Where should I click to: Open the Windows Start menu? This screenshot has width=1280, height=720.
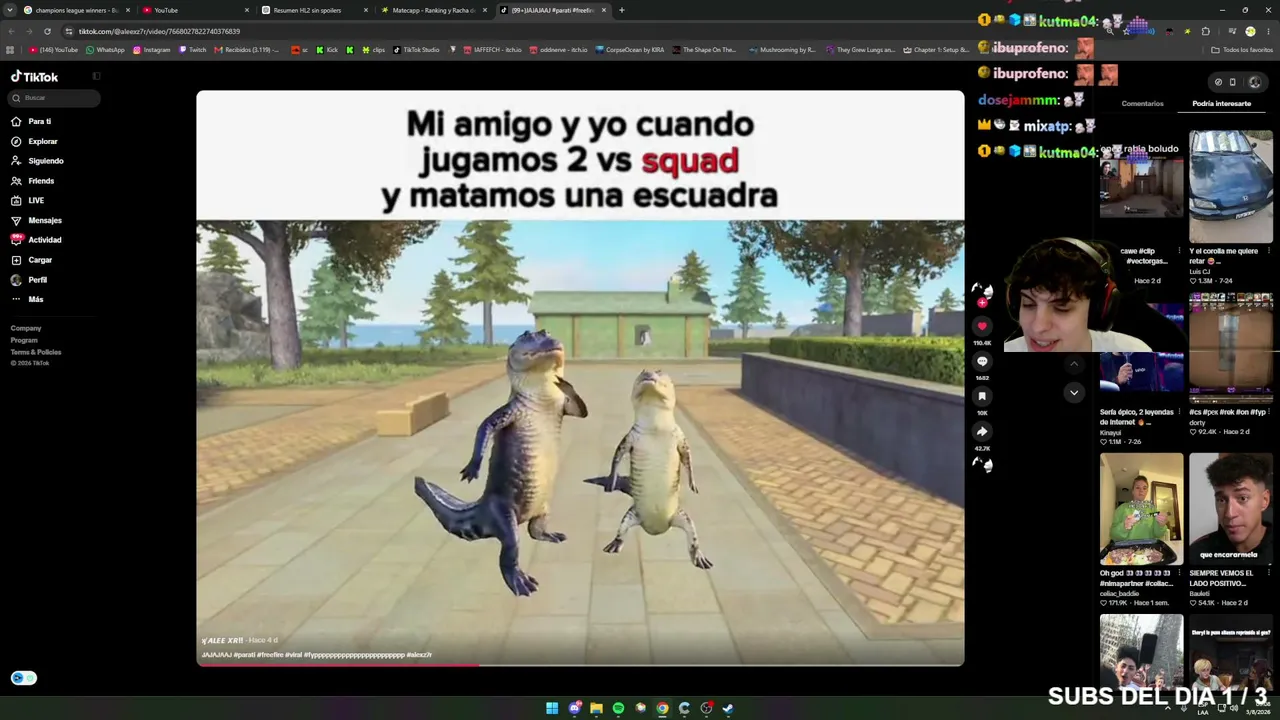pyautogui.click(x=552, y=708)
